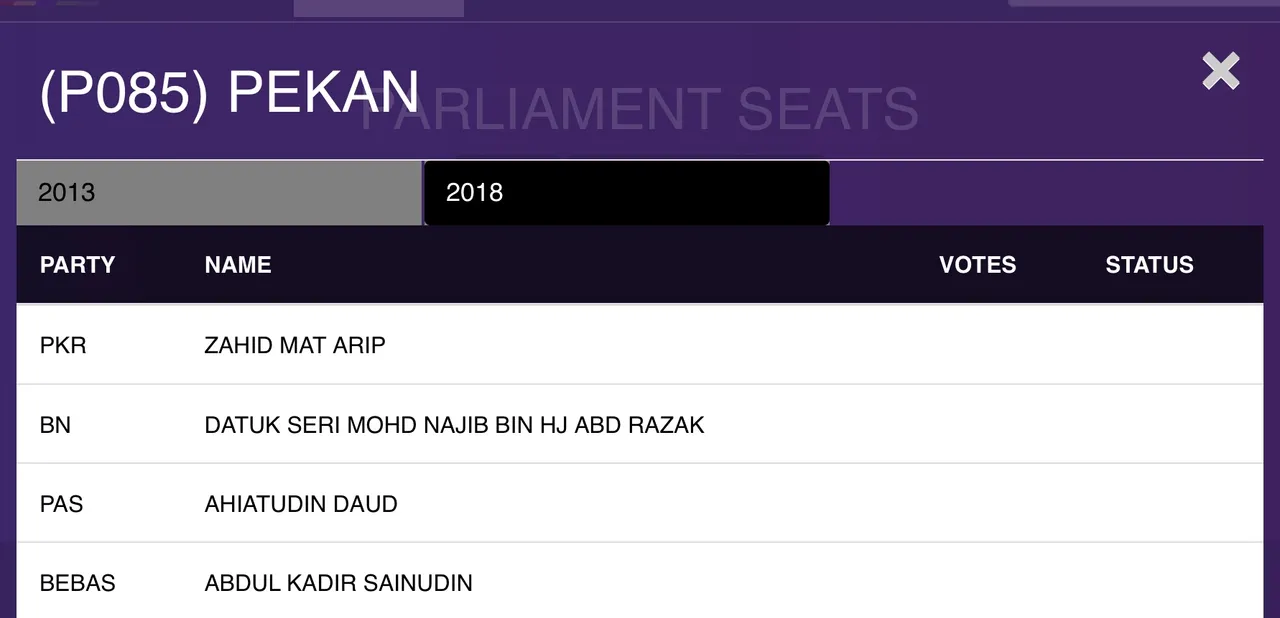
Task: Click the empty votes cell for PAS row
Action: coord(977,504)
